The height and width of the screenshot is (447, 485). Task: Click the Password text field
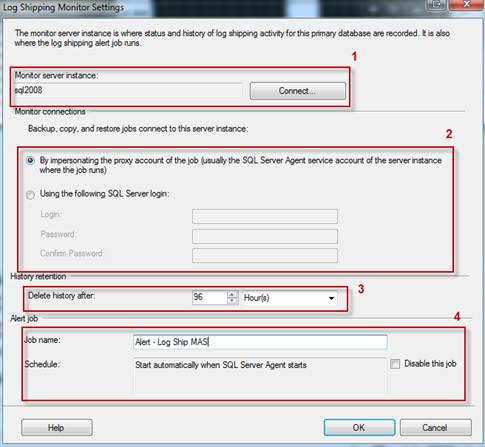click(265, 236)
